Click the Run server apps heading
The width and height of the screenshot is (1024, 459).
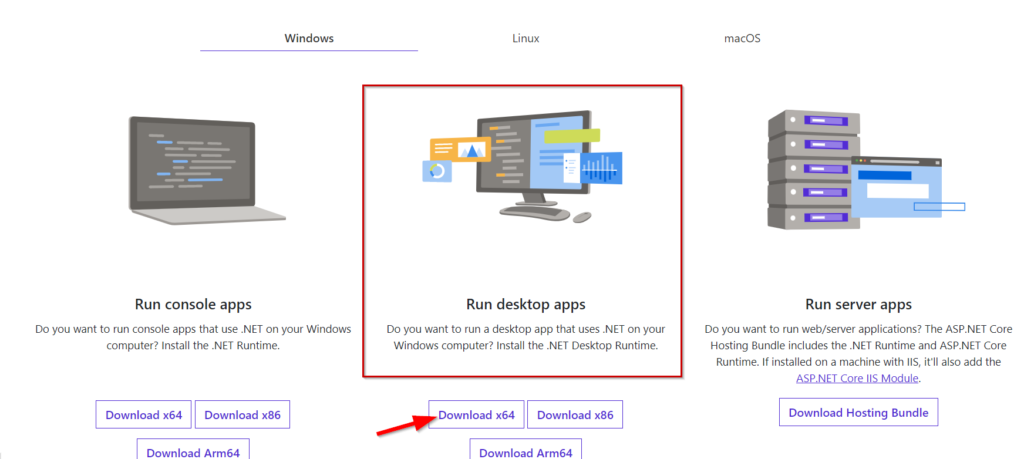pyautogui.click(x=859, y=304)
